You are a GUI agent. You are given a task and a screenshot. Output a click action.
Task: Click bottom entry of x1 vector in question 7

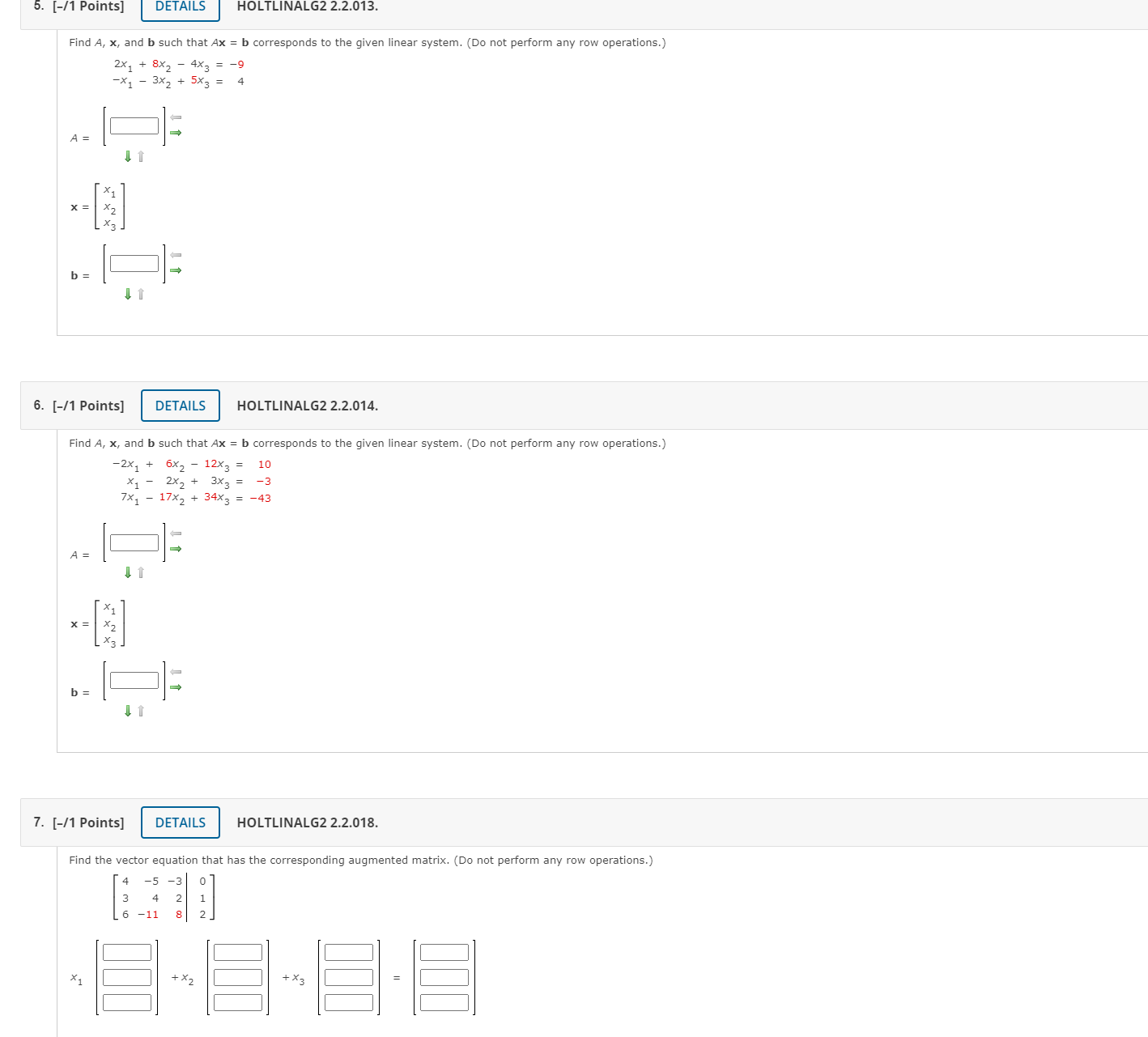click(x=127, y=1002)
